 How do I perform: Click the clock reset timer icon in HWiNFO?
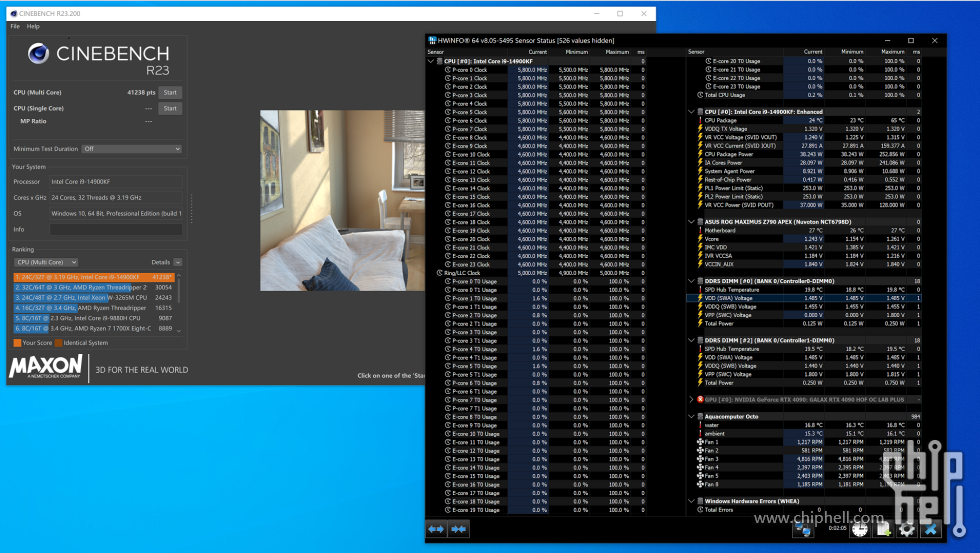860,530
